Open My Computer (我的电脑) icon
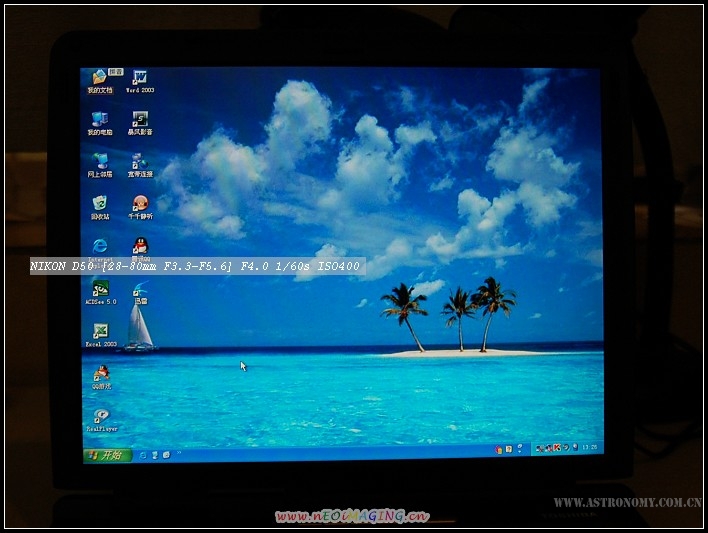Image resolution: width=708 pixels, height=533 pixels. [99, 120]
